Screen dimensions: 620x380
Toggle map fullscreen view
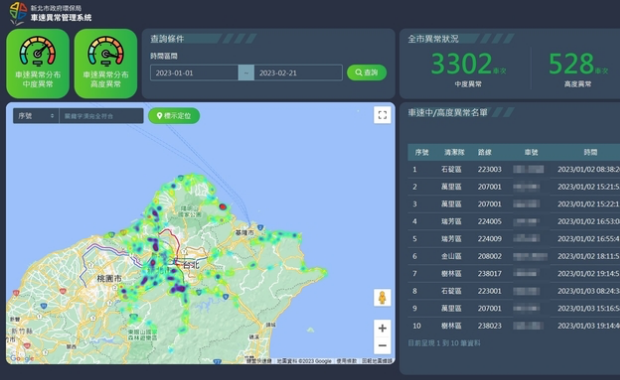(x=382, y=115)
